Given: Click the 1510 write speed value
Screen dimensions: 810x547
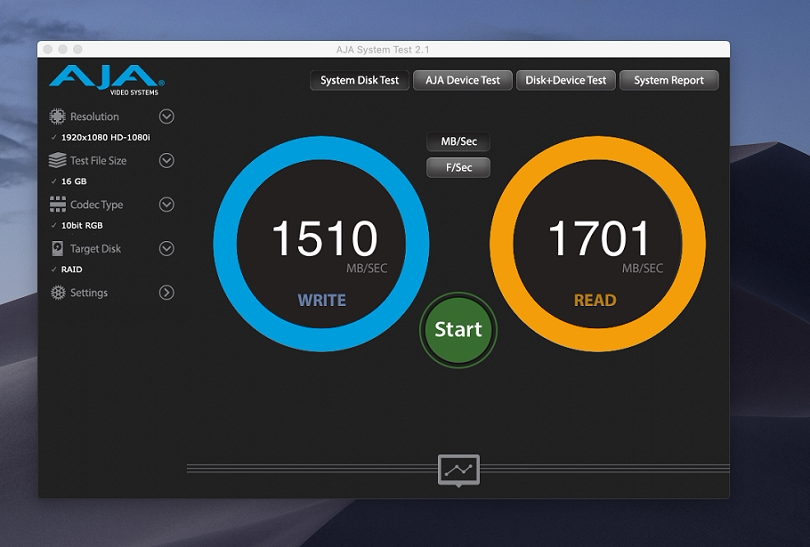Looking at the screenshot, I should tap(325, 238).
